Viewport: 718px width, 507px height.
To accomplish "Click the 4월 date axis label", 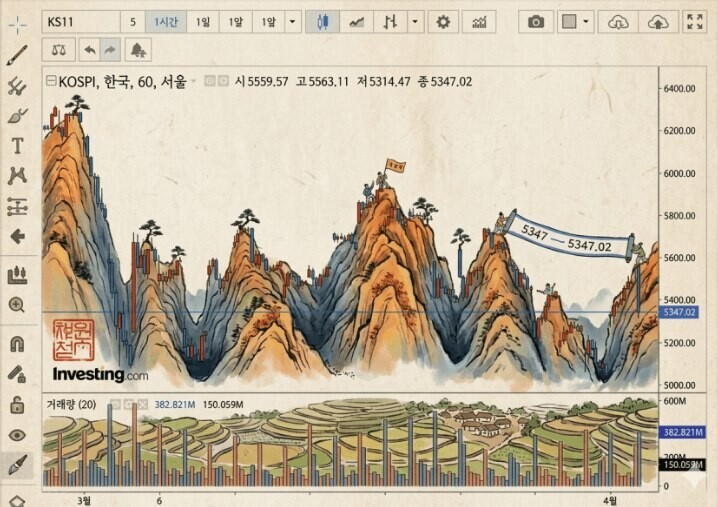I will pos(609,501).
